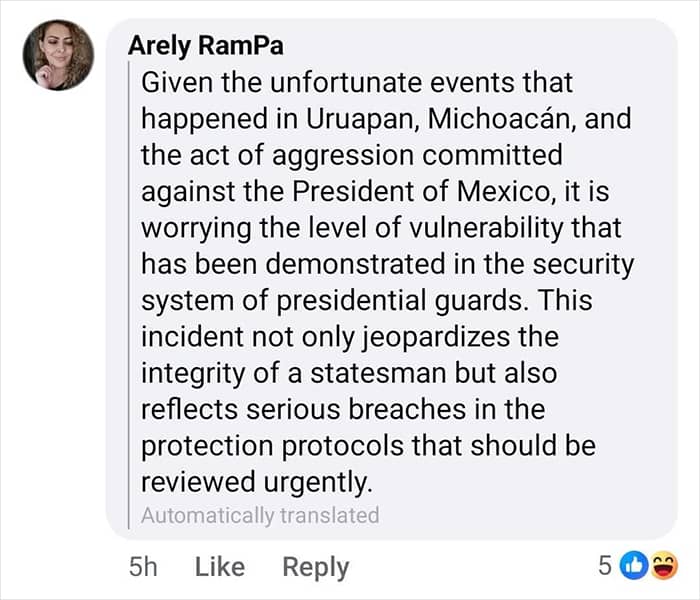Click the blue thumbs-up reaction icon
The height and width of the screenshot is (600, 700).
coord(634,566)
